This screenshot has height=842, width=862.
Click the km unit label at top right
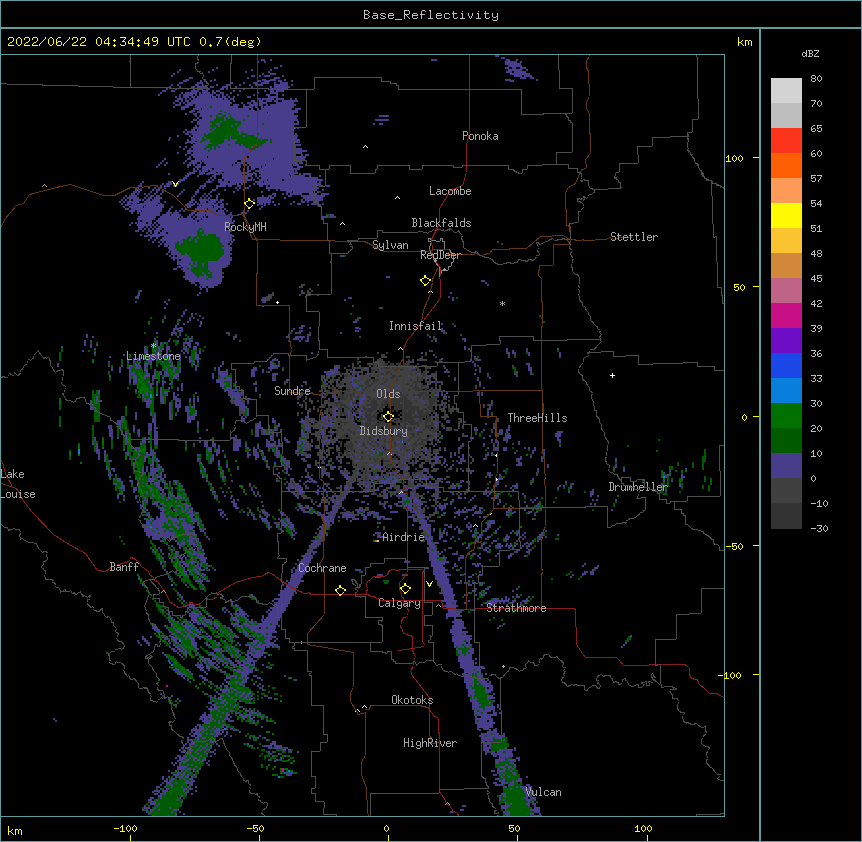pyautogui.click(x=745, y=42)
